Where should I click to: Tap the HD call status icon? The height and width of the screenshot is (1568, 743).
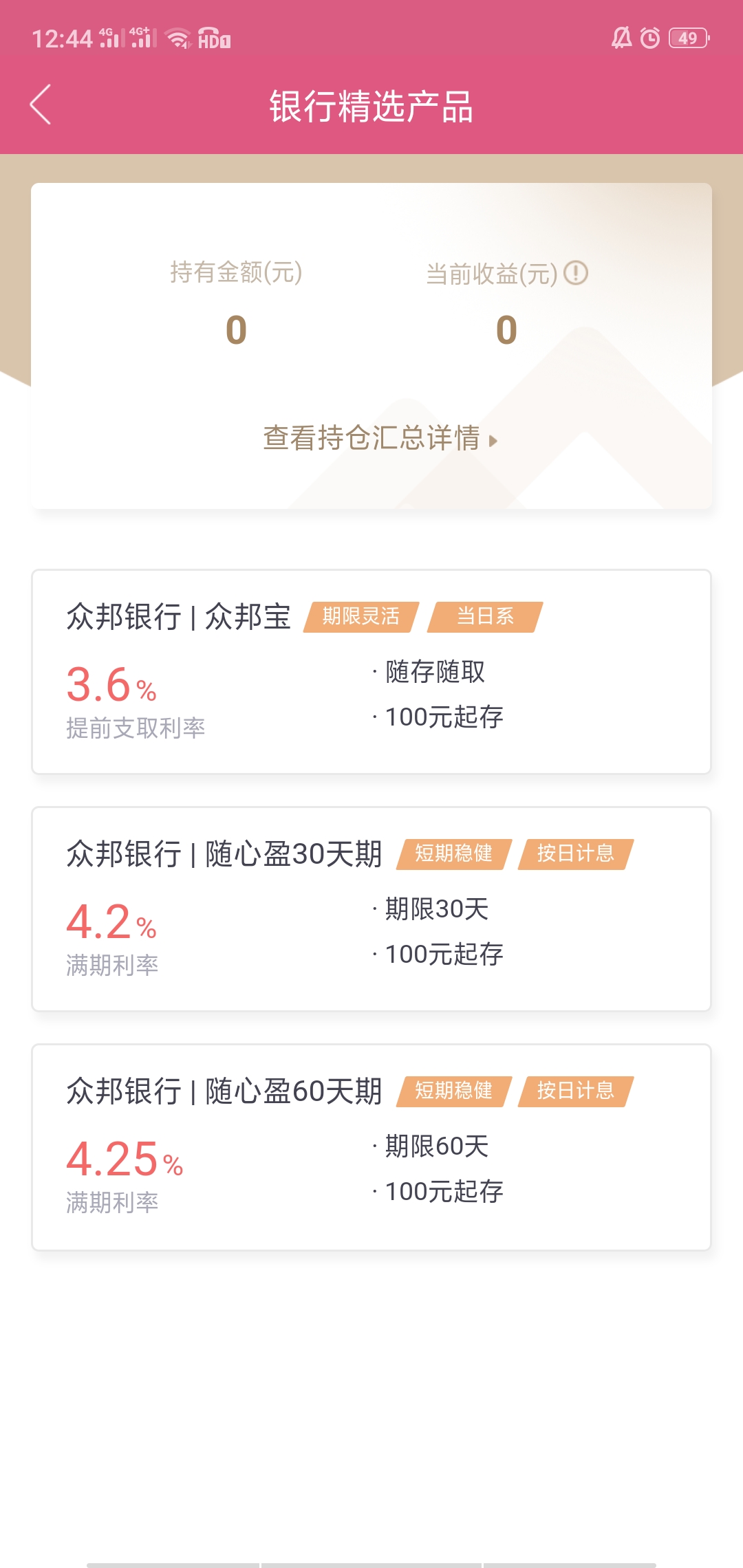[214, 38]
